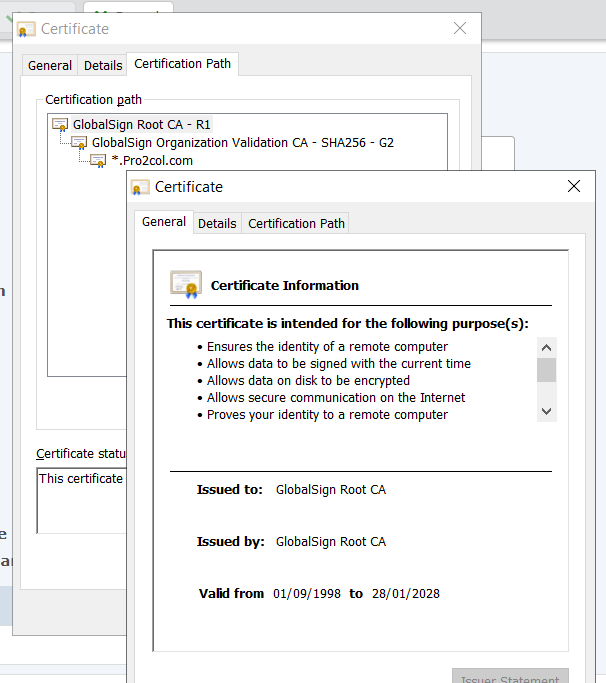Select the General tab in the front Certificate window
Screen dimensions: 606x683
point(164,222)
